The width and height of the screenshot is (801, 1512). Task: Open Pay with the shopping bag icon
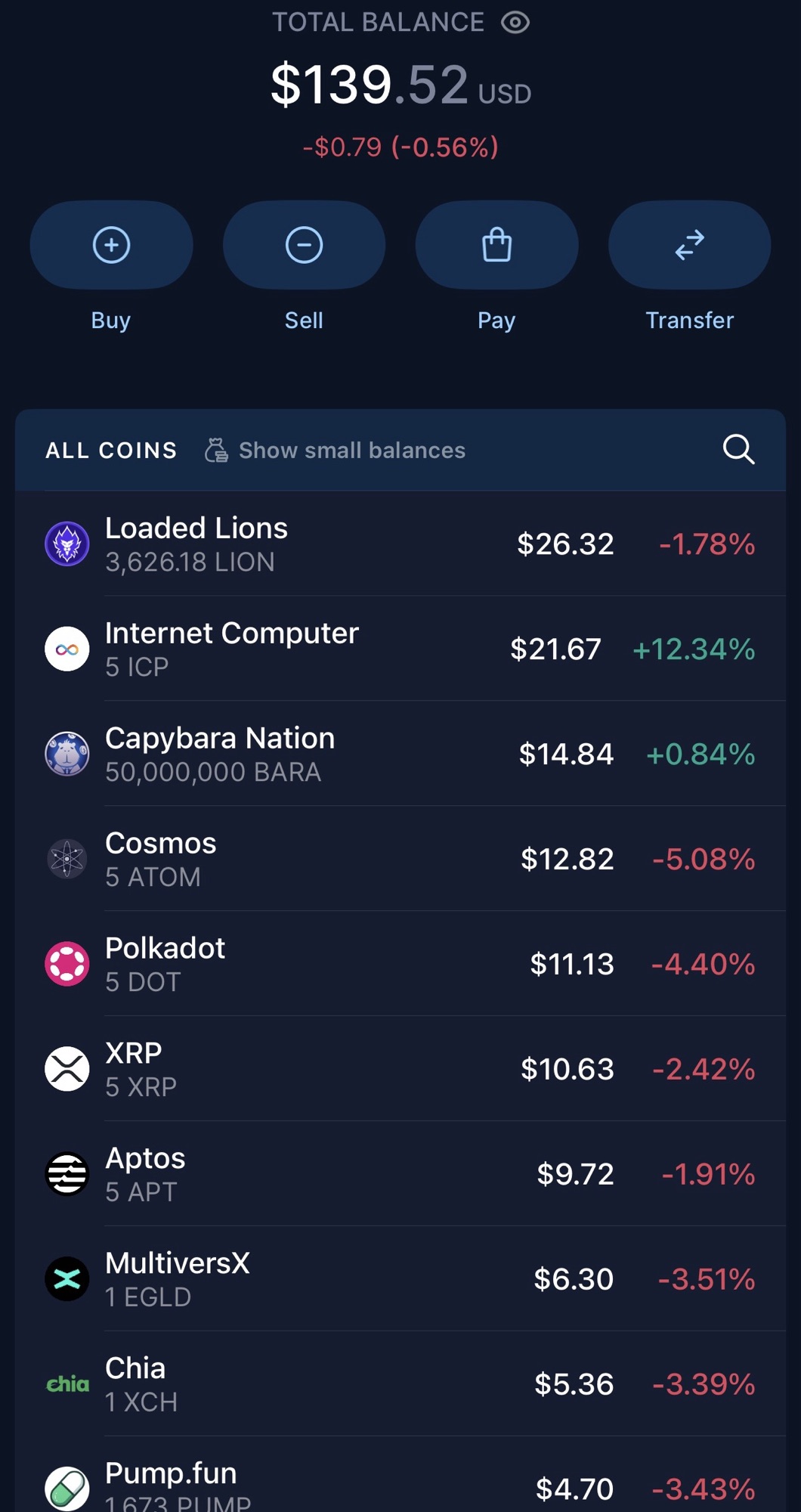coord(496,245)
